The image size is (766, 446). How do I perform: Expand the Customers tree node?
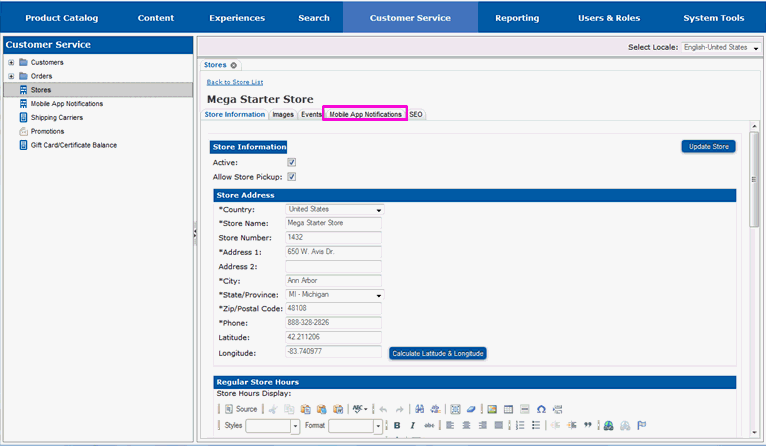point(11,62)
